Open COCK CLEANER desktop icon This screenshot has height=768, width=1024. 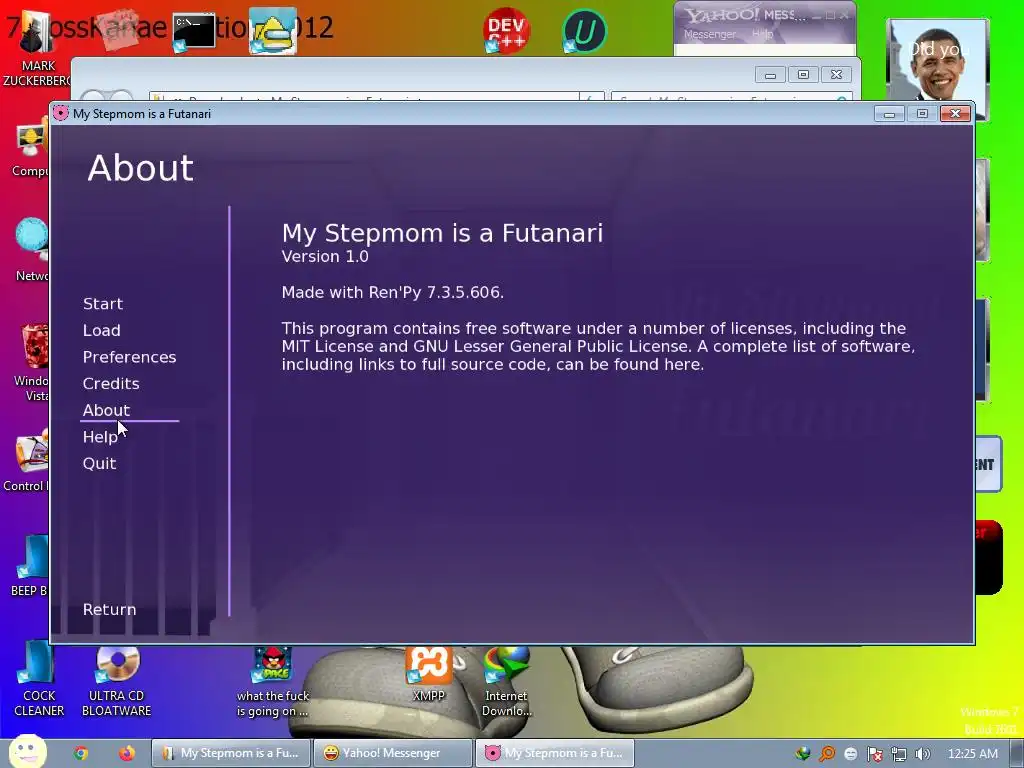click(x=39, y=679)
